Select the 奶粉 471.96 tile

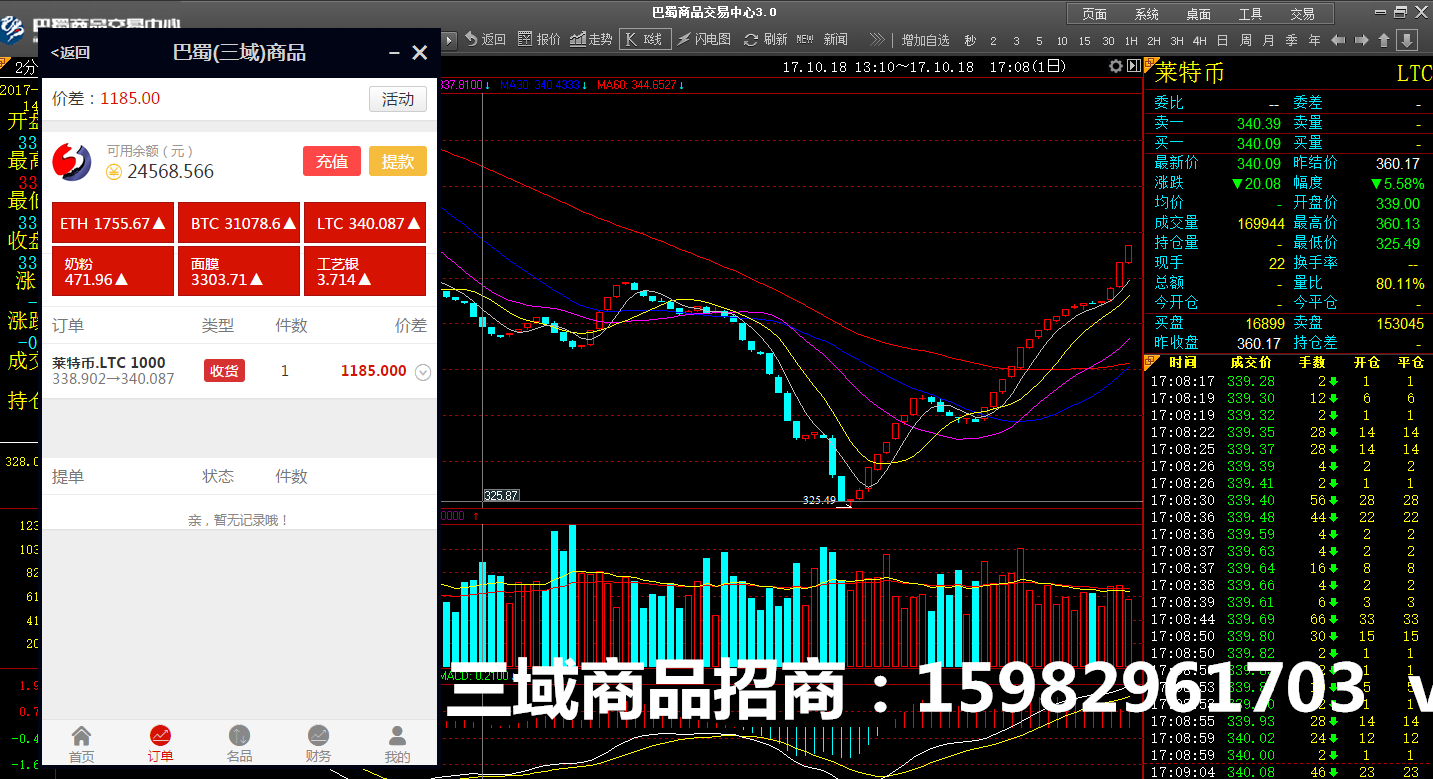(x=113, y=271)
